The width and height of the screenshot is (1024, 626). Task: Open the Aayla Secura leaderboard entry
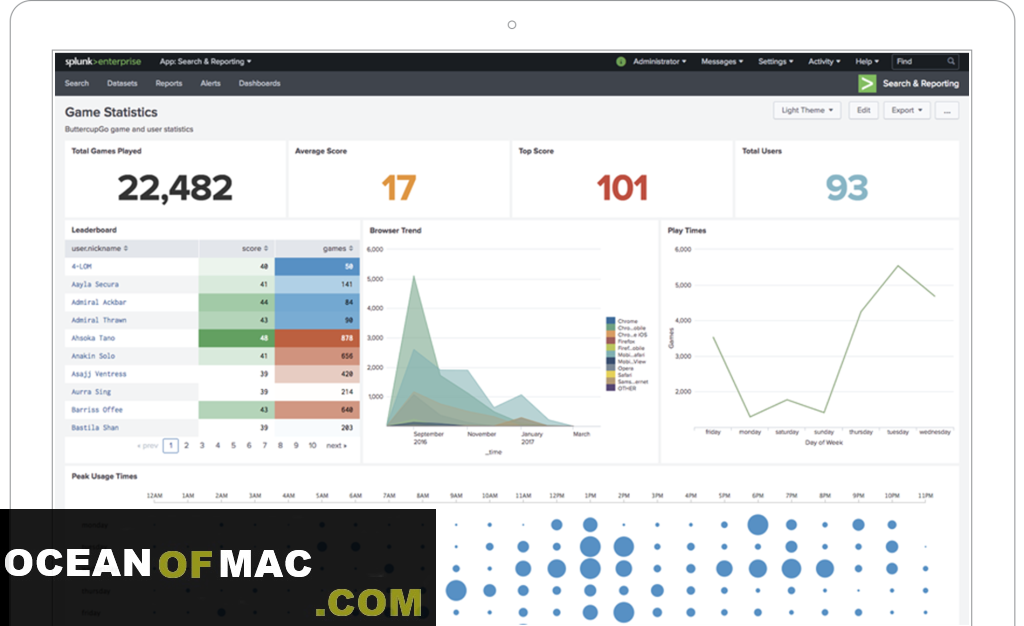pos(95,285)
